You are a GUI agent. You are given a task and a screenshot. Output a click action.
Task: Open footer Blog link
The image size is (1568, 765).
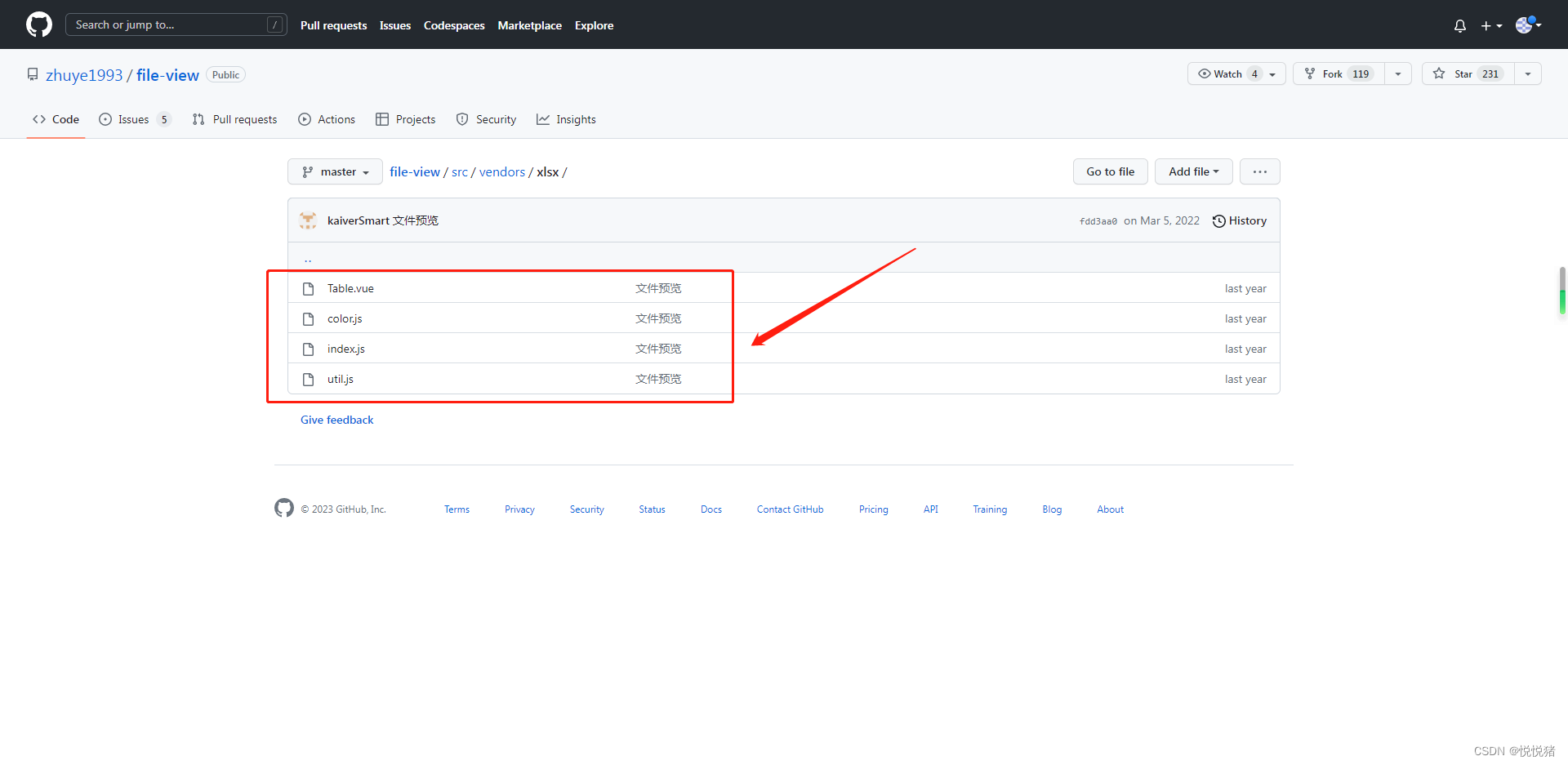tap(1052, 509)
